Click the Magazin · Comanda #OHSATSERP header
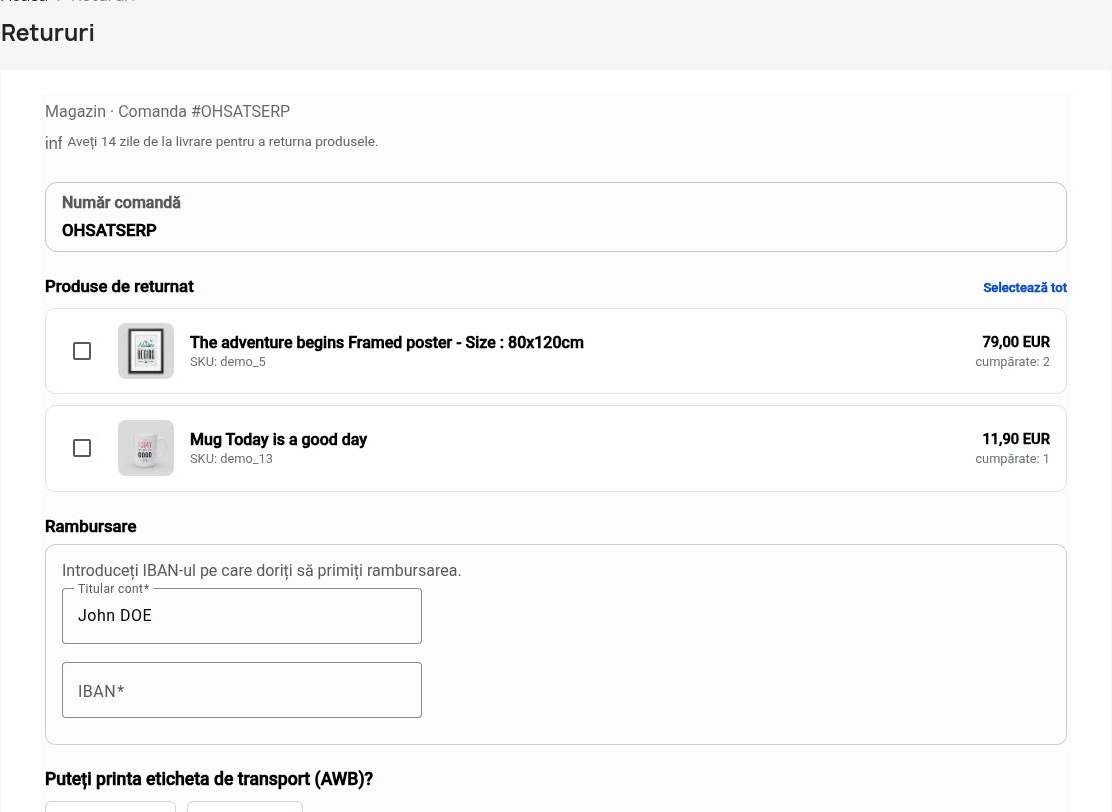 [167, 111]
